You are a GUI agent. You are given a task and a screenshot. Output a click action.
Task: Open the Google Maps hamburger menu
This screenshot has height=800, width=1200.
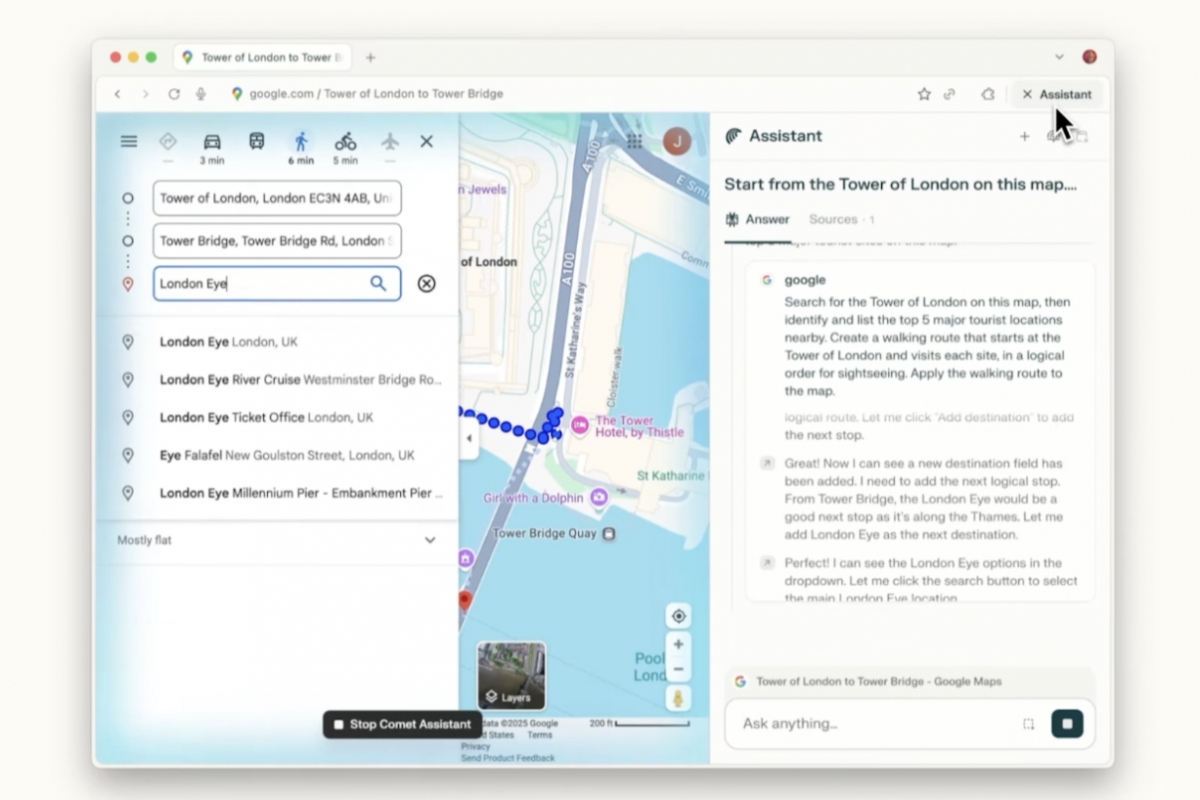[x=129, y=141]
